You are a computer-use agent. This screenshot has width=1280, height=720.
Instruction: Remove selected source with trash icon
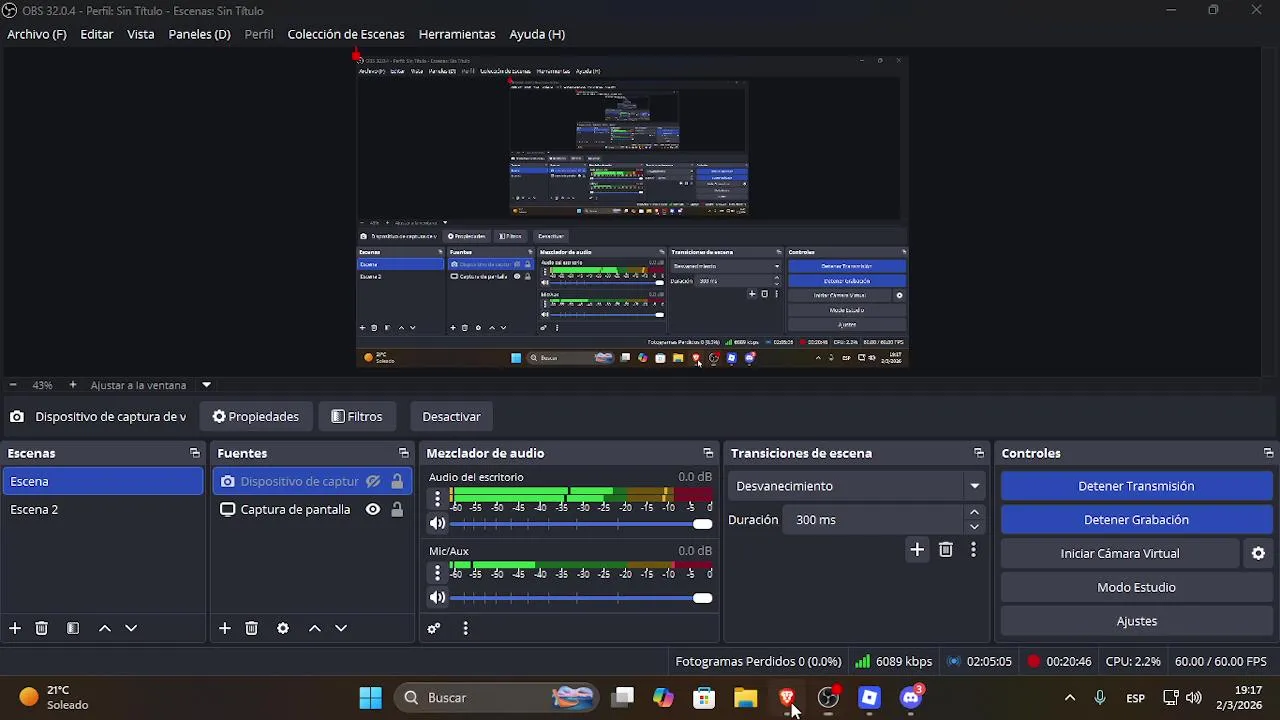click(252, 628)
